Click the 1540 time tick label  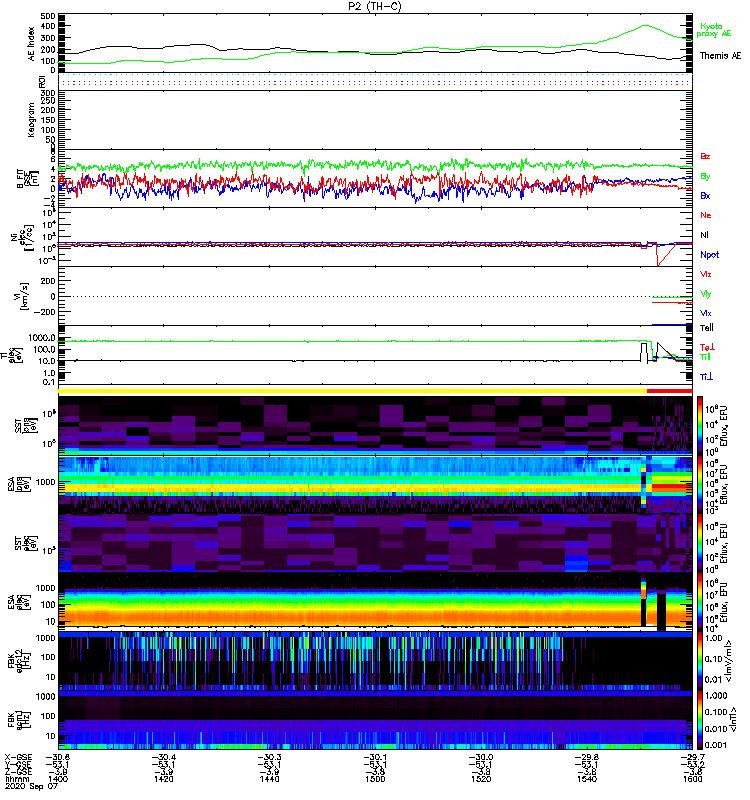click(587, 779)
